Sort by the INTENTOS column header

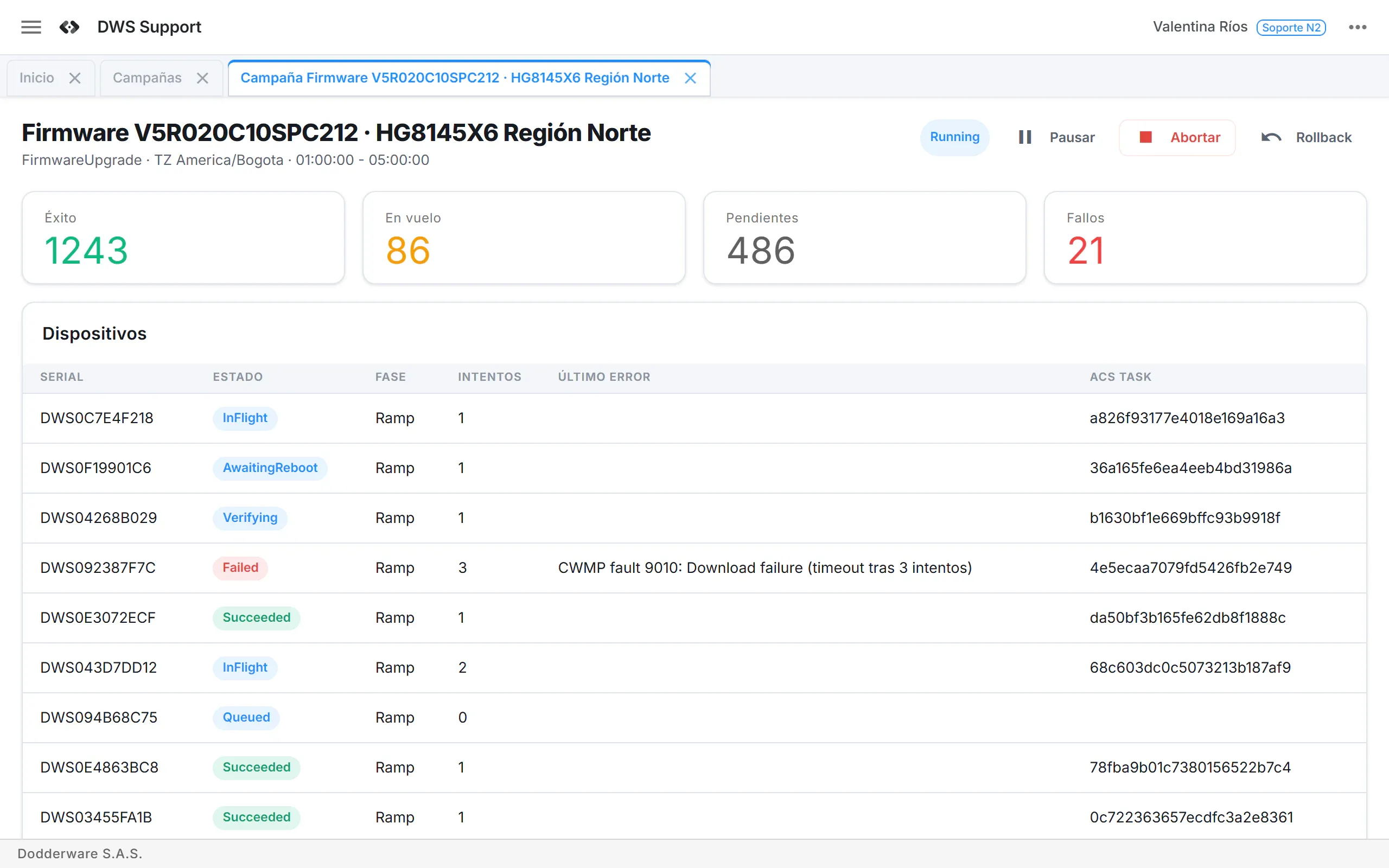[489, 376]
